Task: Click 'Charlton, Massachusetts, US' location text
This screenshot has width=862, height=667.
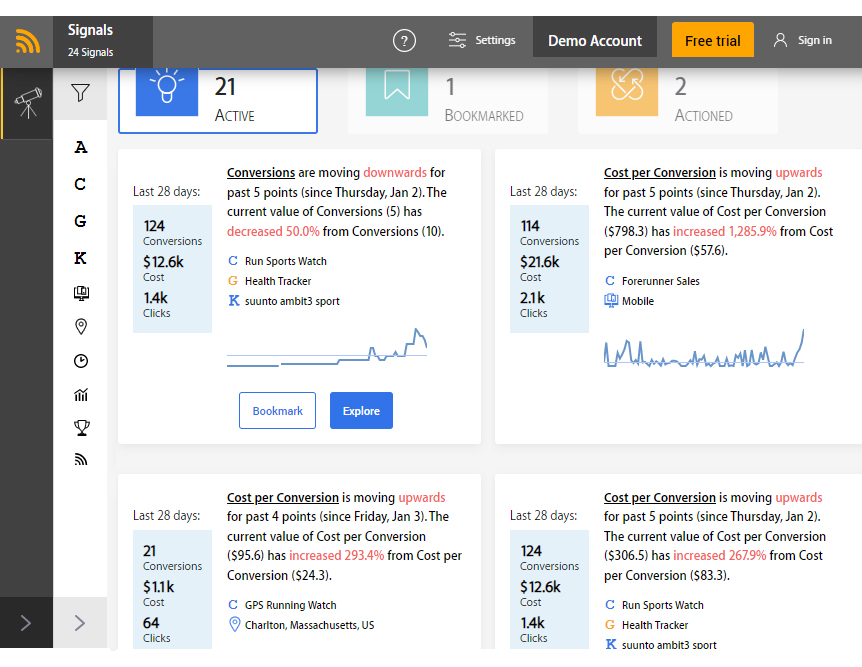Action: click(309, 625)
